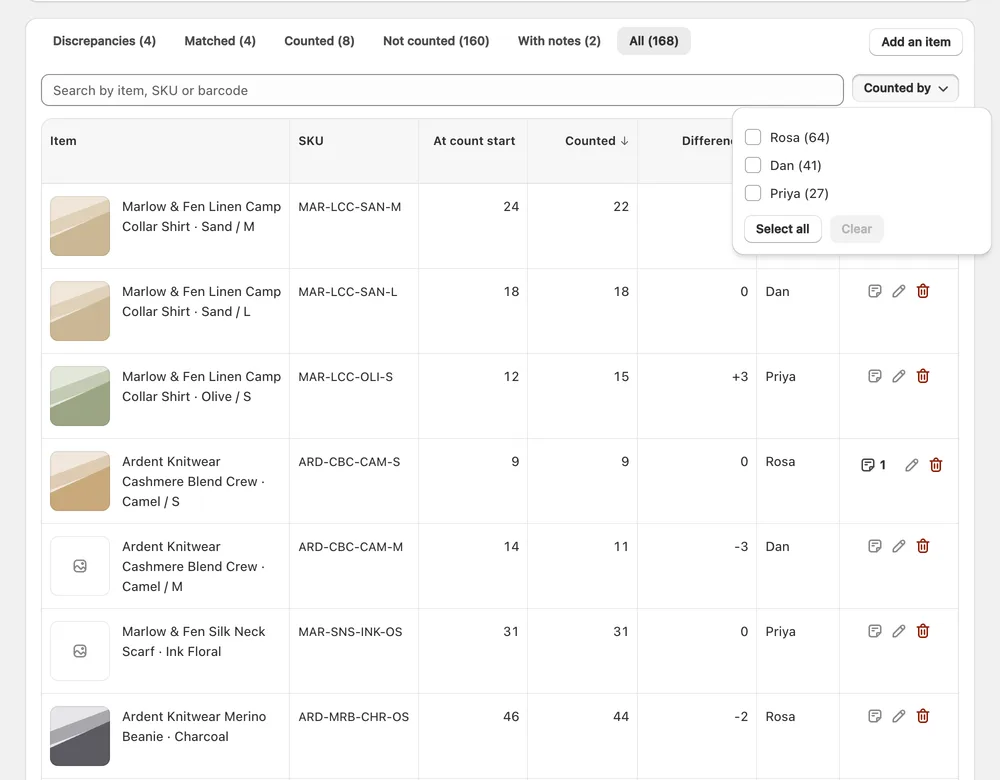Delete the Silk Neck Scarf Ink Floral row
Screen dimensions: 1000x780
coord(922,631)
